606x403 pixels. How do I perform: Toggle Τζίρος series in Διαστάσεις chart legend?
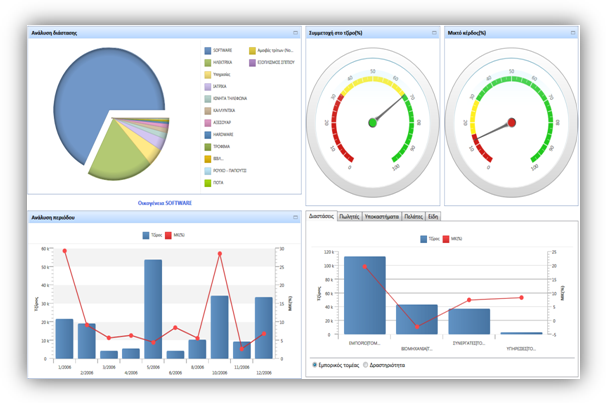pos(430,239)
